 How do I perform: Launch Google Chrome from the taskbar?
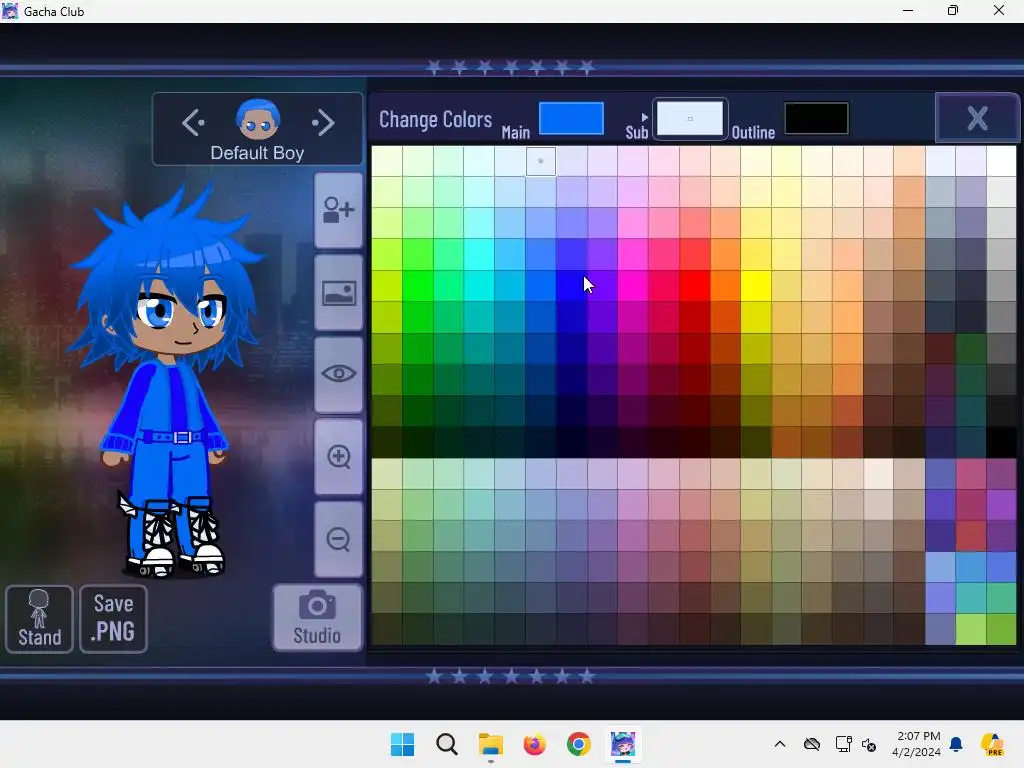coord(579,744)
